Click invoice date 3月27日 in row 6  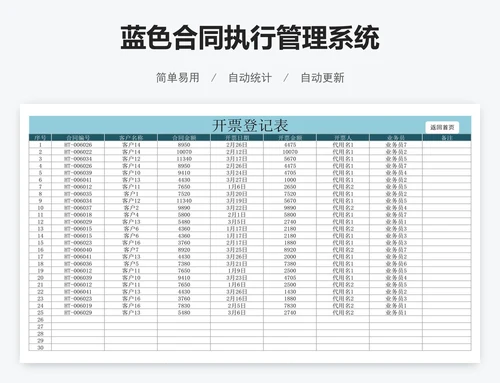[x=237, y=180]
